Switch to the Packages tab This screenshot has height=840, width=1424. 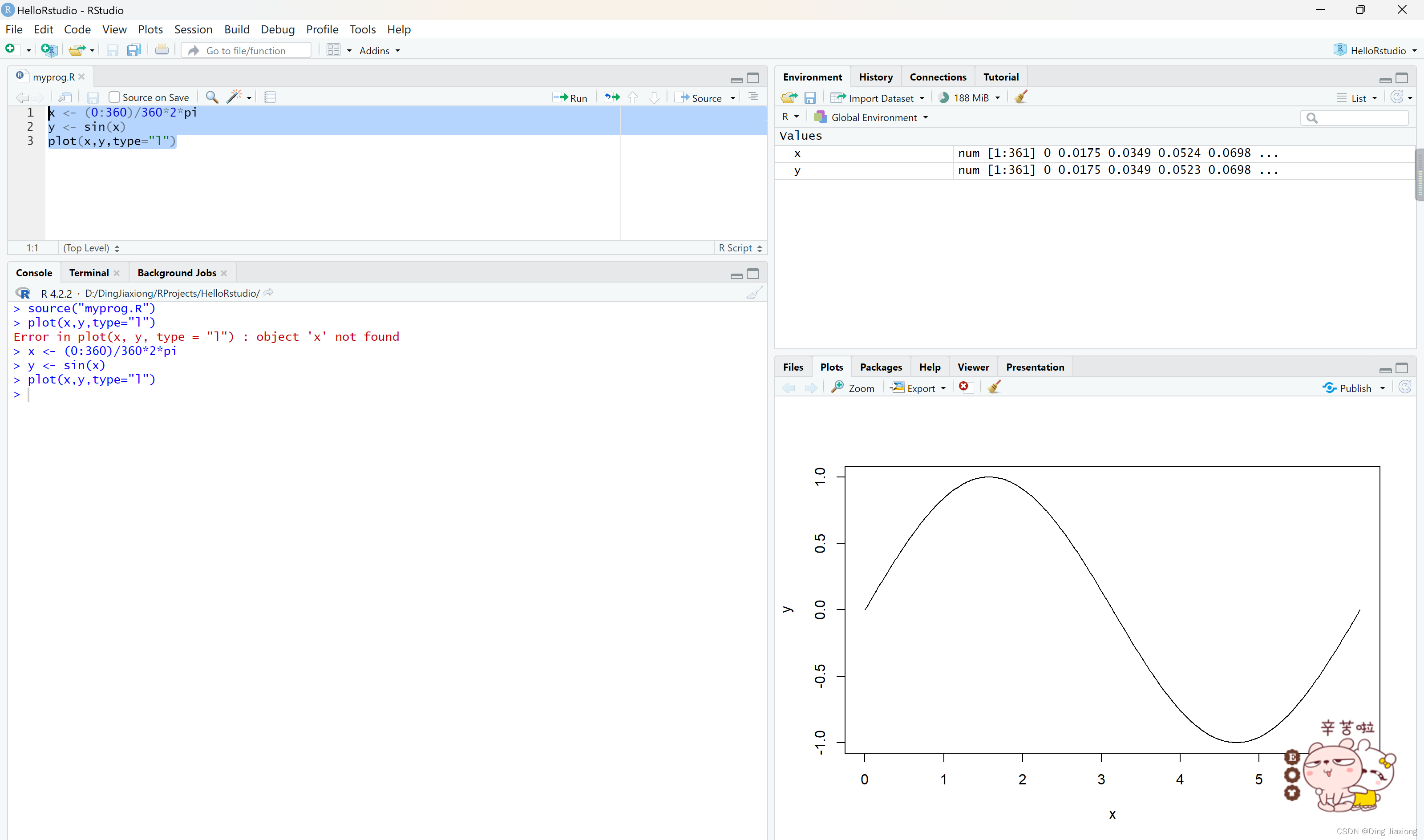tap(881, 367)
